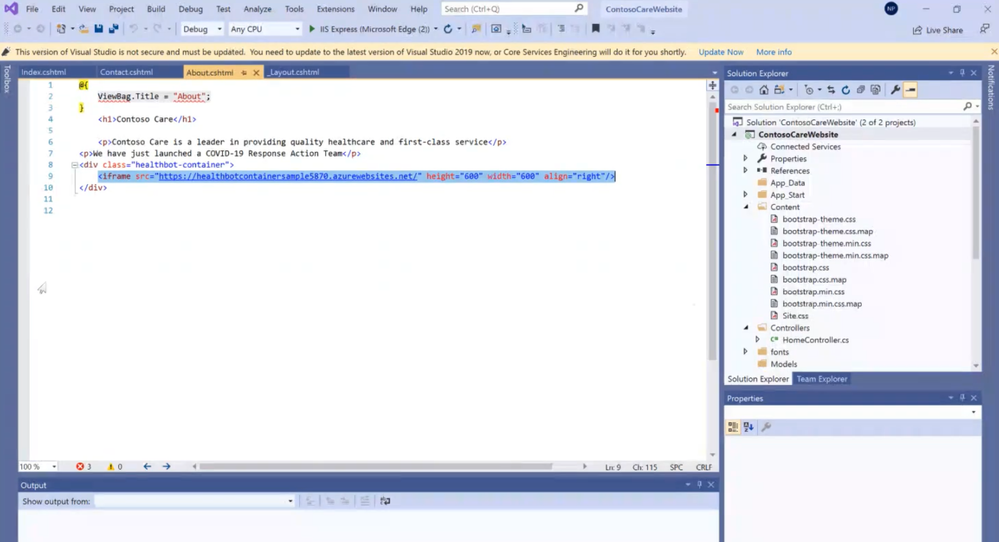Navigate backward with the left arrow in editor status
The width and height of the screenshot is (999, 542).
[147, 467]
